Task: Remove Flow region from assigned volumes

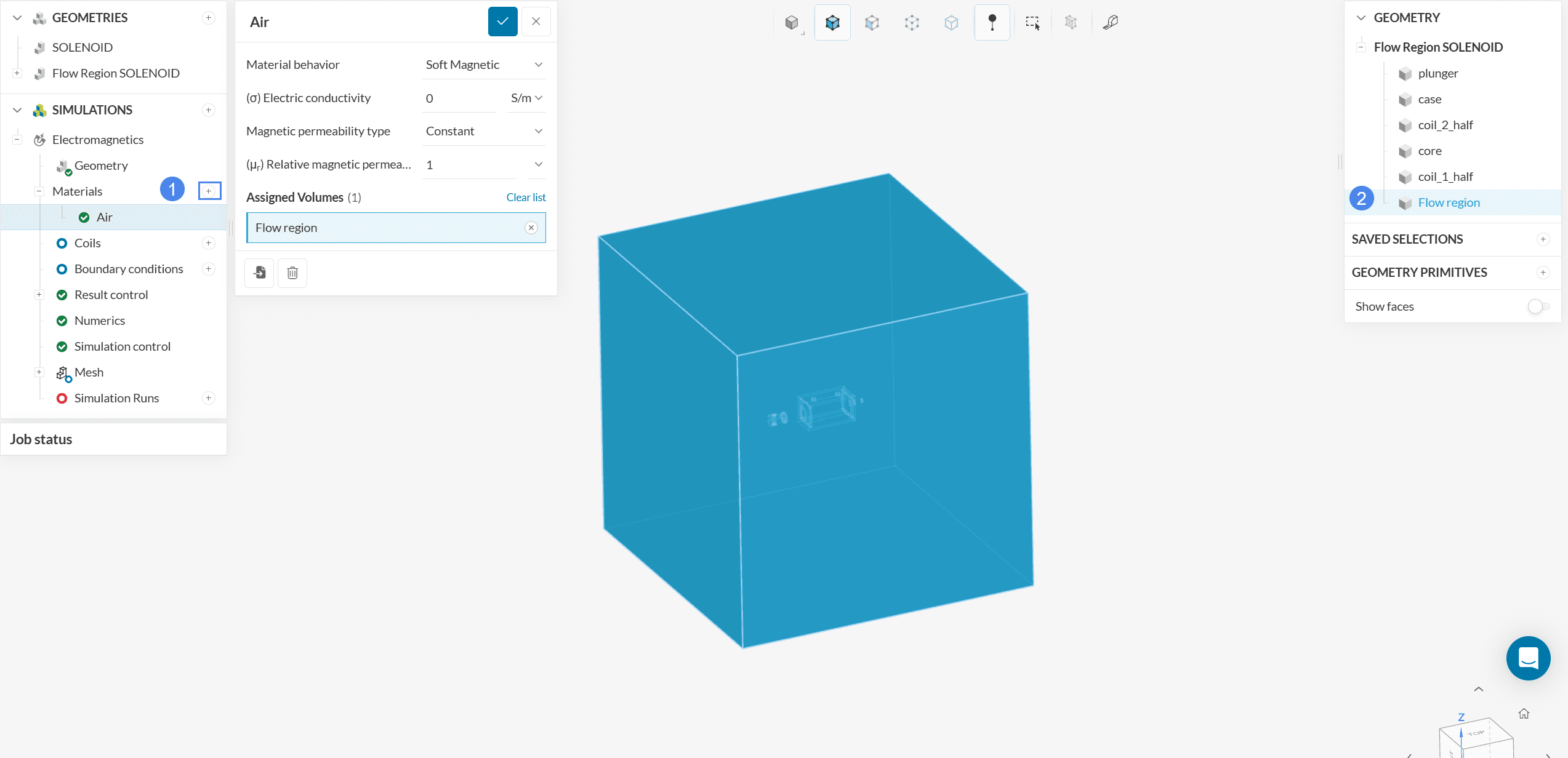Action: point(531,228)
